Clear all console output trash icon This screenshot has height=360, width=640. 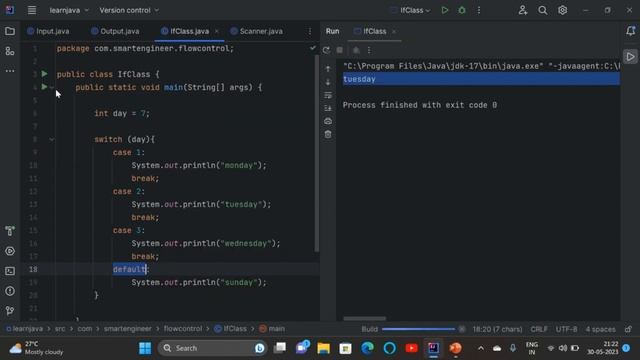pos(328,134)
